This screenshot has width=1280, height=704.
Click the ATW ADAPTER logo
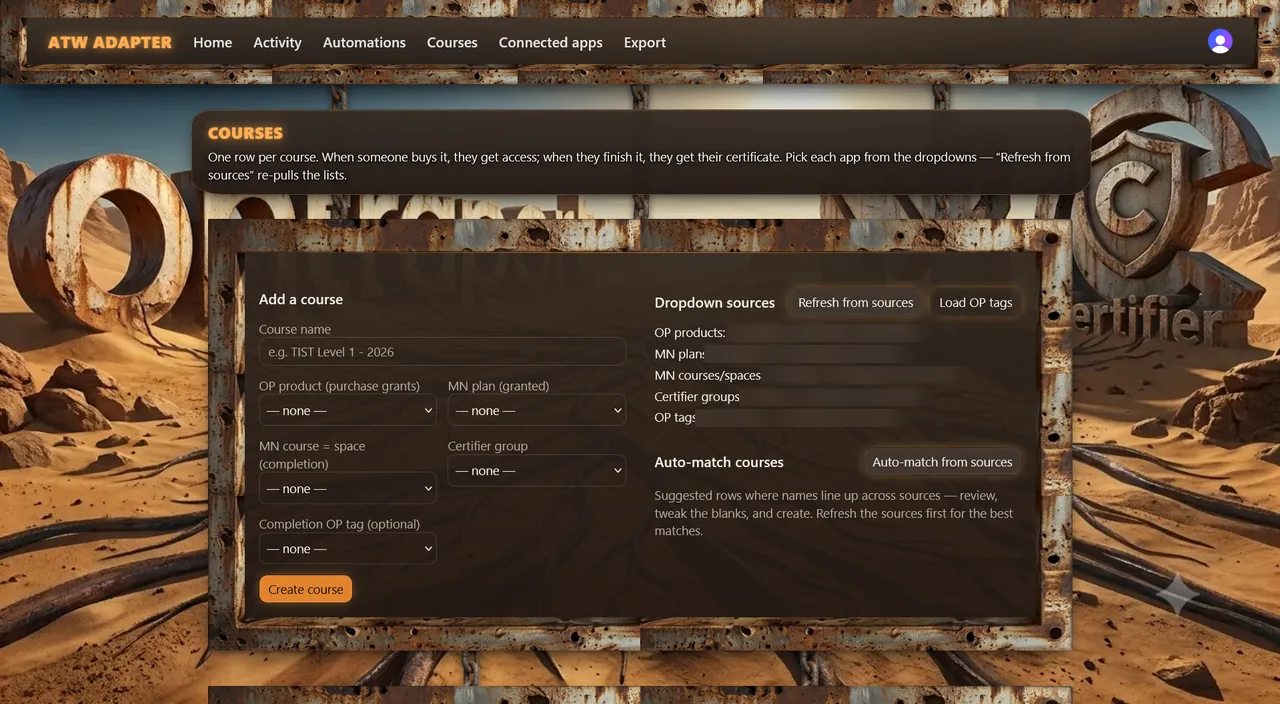pyautogui.click(x=110, y=42)
